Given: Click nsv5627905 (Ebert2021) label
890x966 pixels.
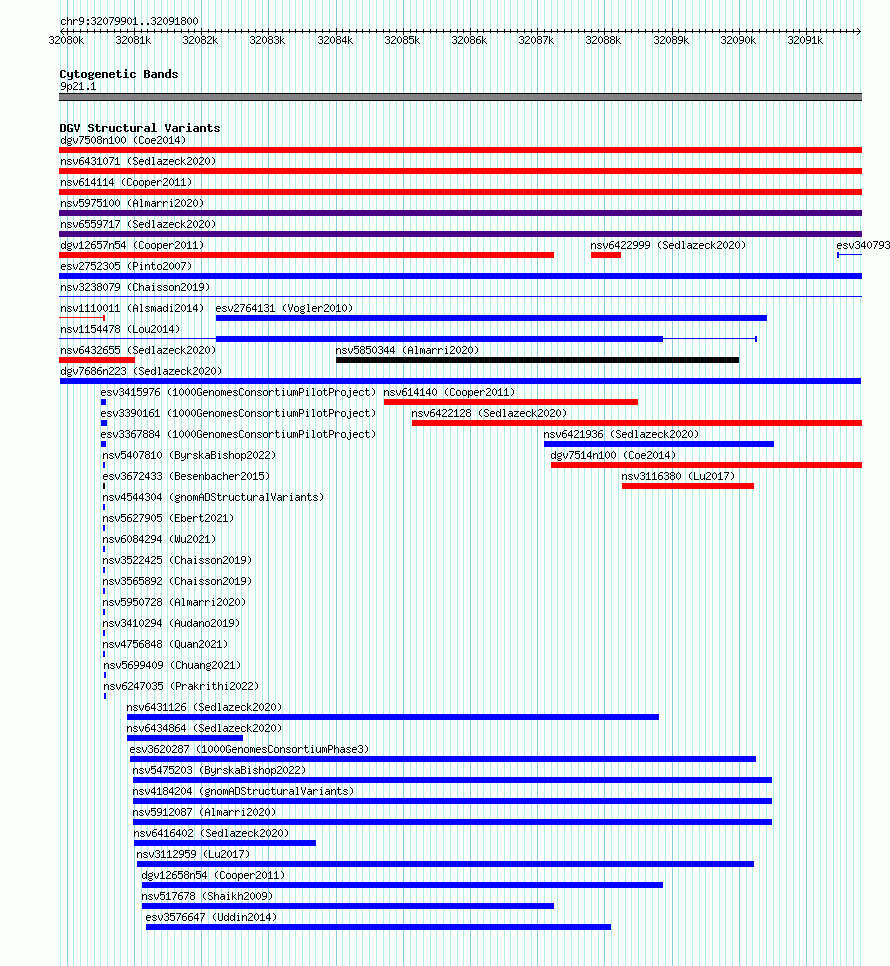Looking at the screenshot, I should 168,518.
